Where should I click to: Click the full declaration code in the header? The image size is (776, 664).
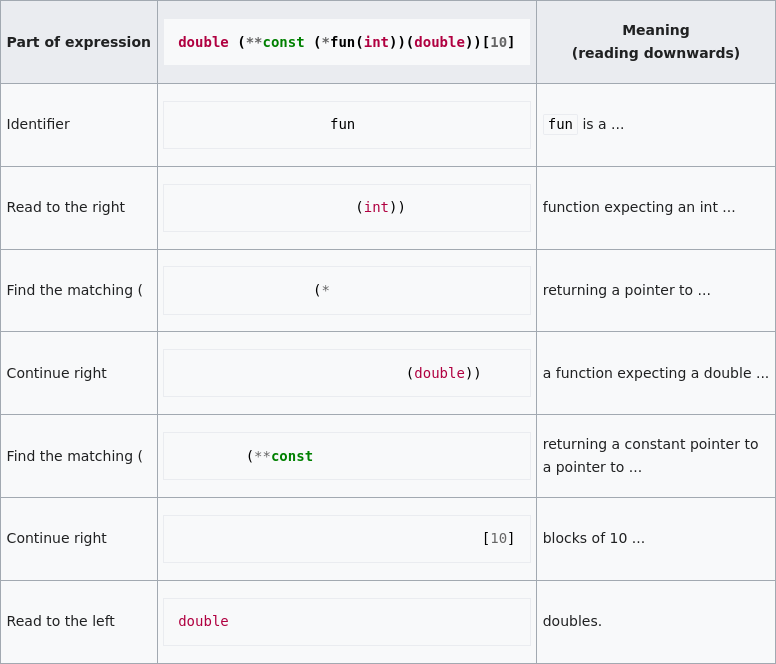coord(346,42)
